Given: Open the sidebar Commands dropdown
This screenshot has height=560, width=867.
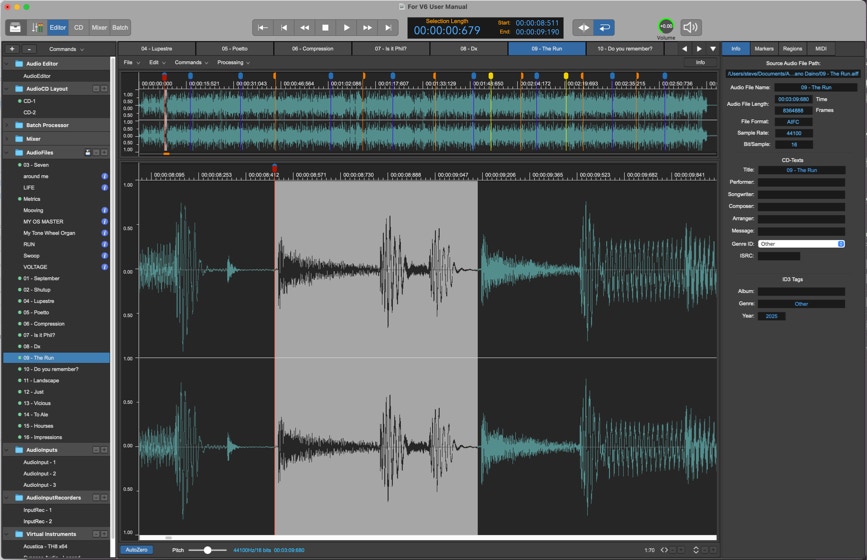Looking at the screenshot, I should 64,48.
